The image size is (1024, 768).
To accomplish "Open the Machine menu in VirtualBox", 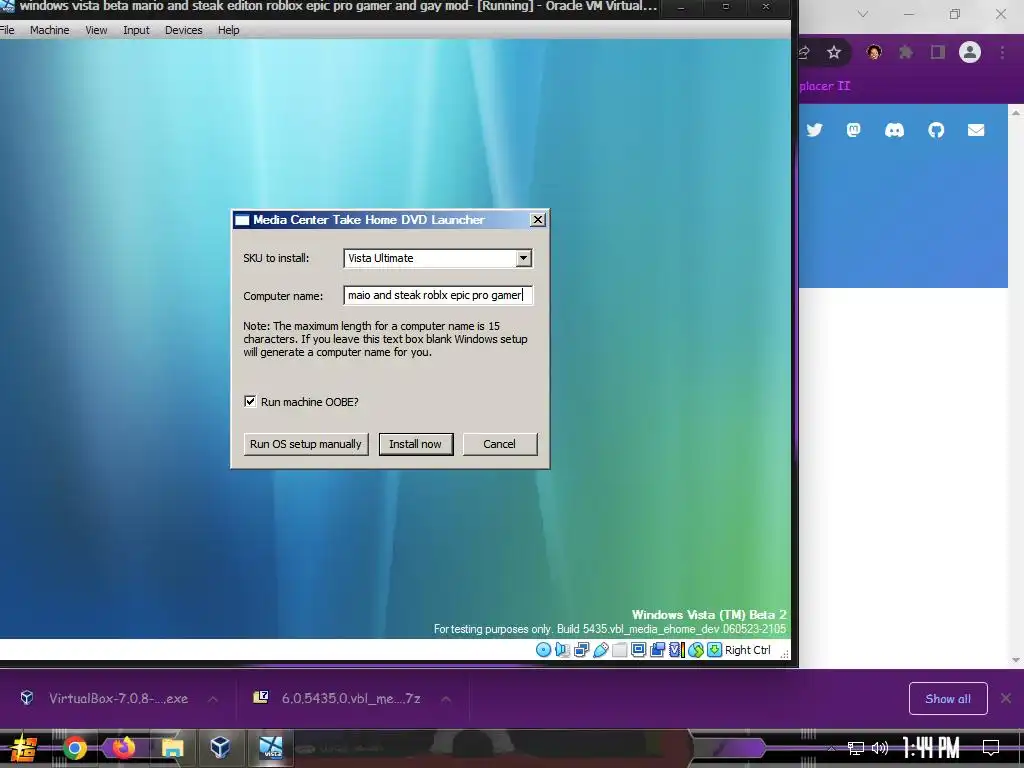I will (x=50, y=30).
